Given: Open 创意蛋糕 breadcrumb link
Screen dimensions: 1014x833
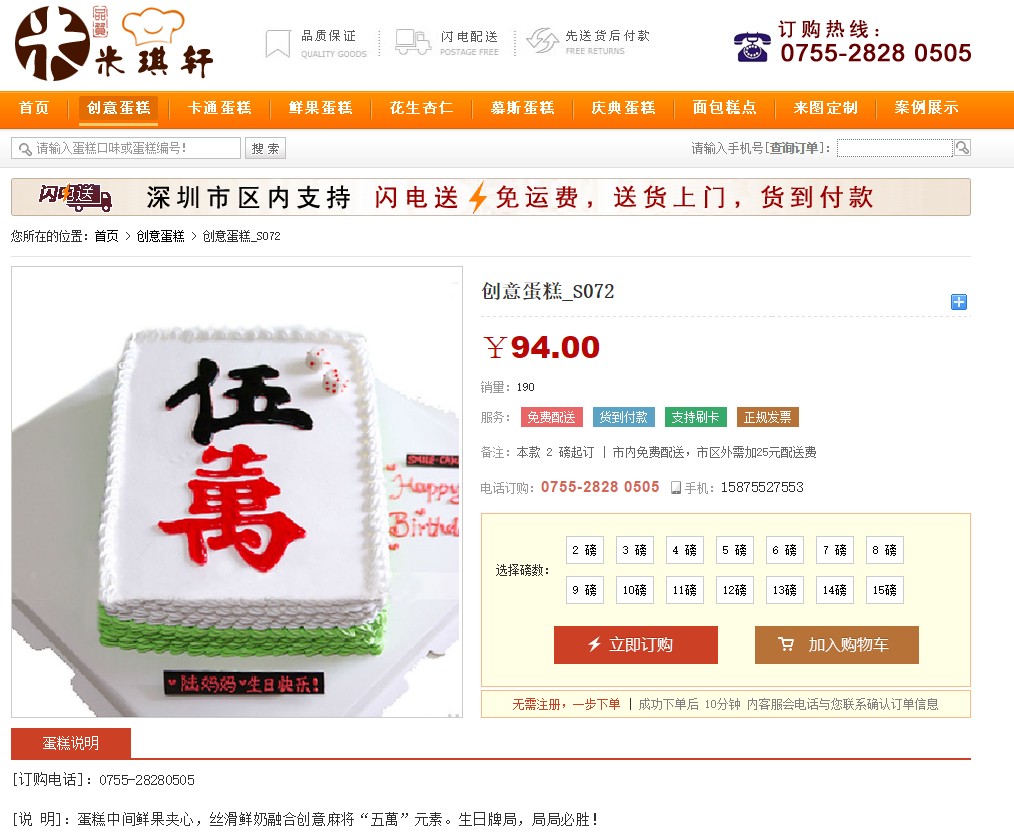Looking at the screenshot, I should coord(160,236).
